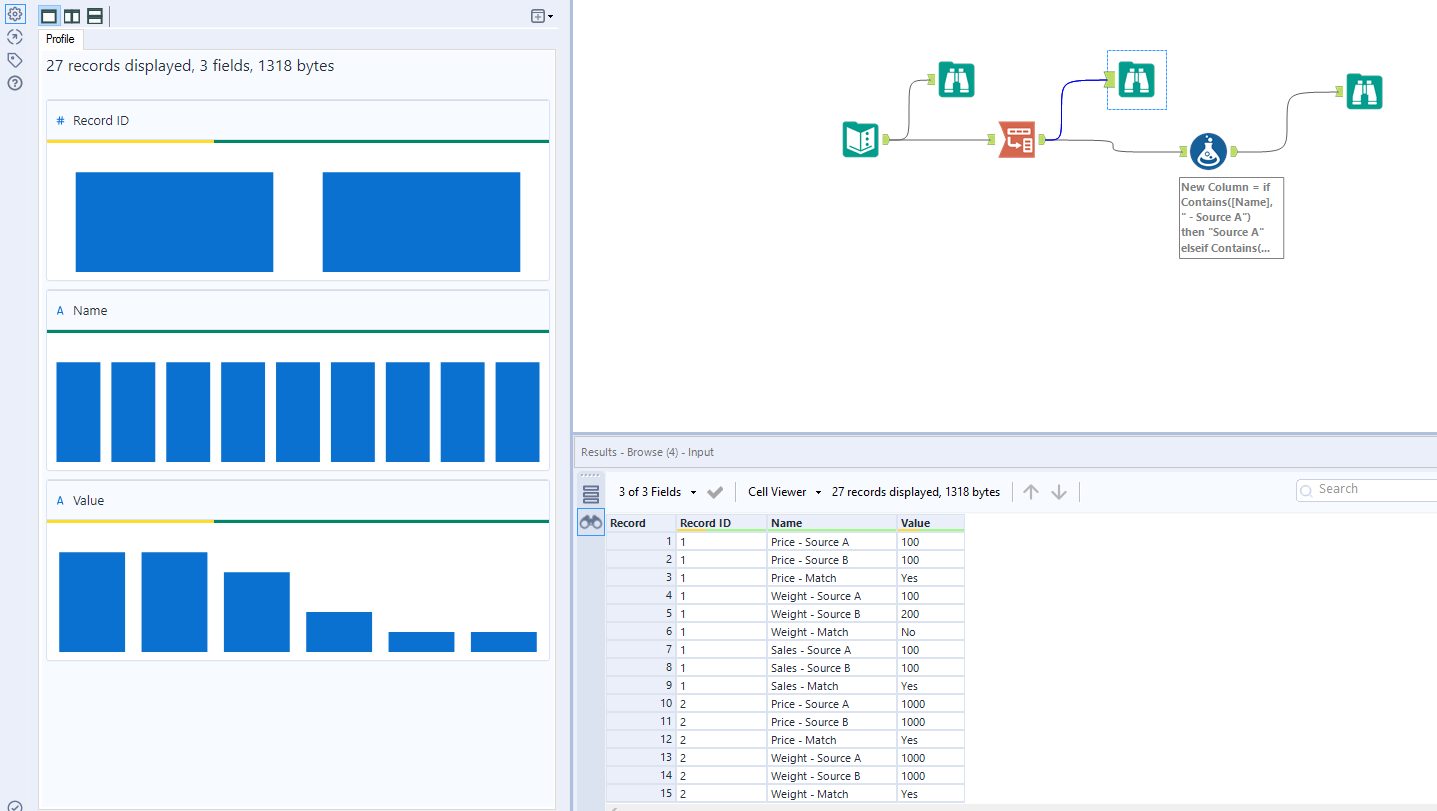Select the Input Data tool on the canvas
This screenshot has height=811, width=1437.
(x=860, y=140)
